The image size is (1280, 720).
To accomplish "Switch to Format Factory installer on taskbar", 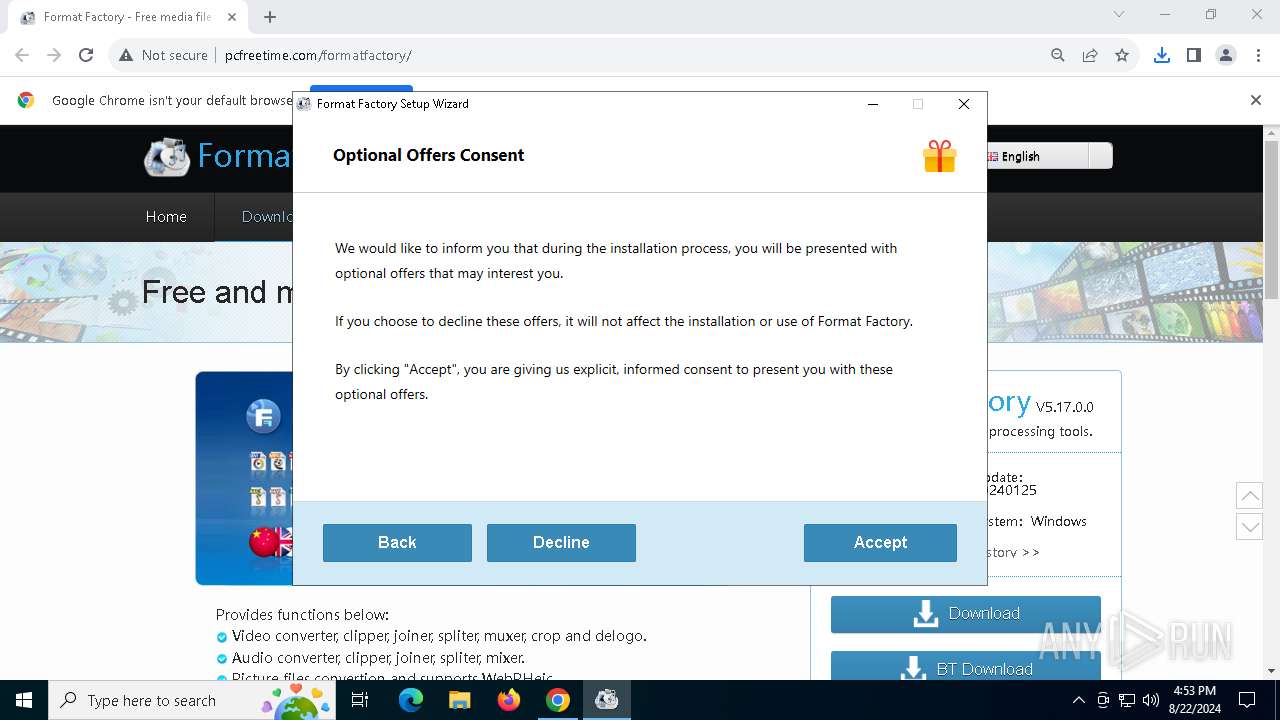I will [607, 700].
